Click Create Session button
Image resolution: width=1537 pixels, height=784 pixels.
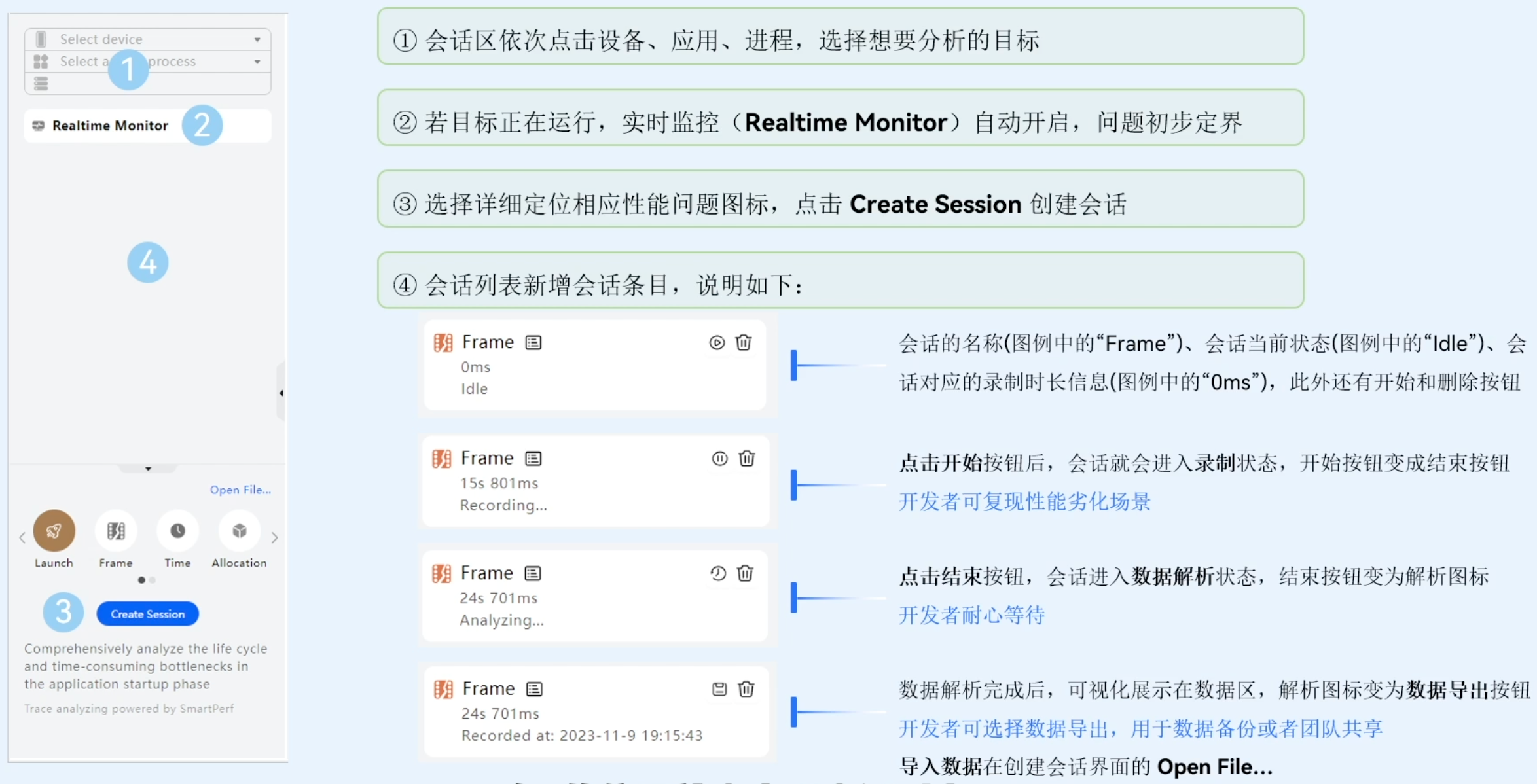coord(147,614)
